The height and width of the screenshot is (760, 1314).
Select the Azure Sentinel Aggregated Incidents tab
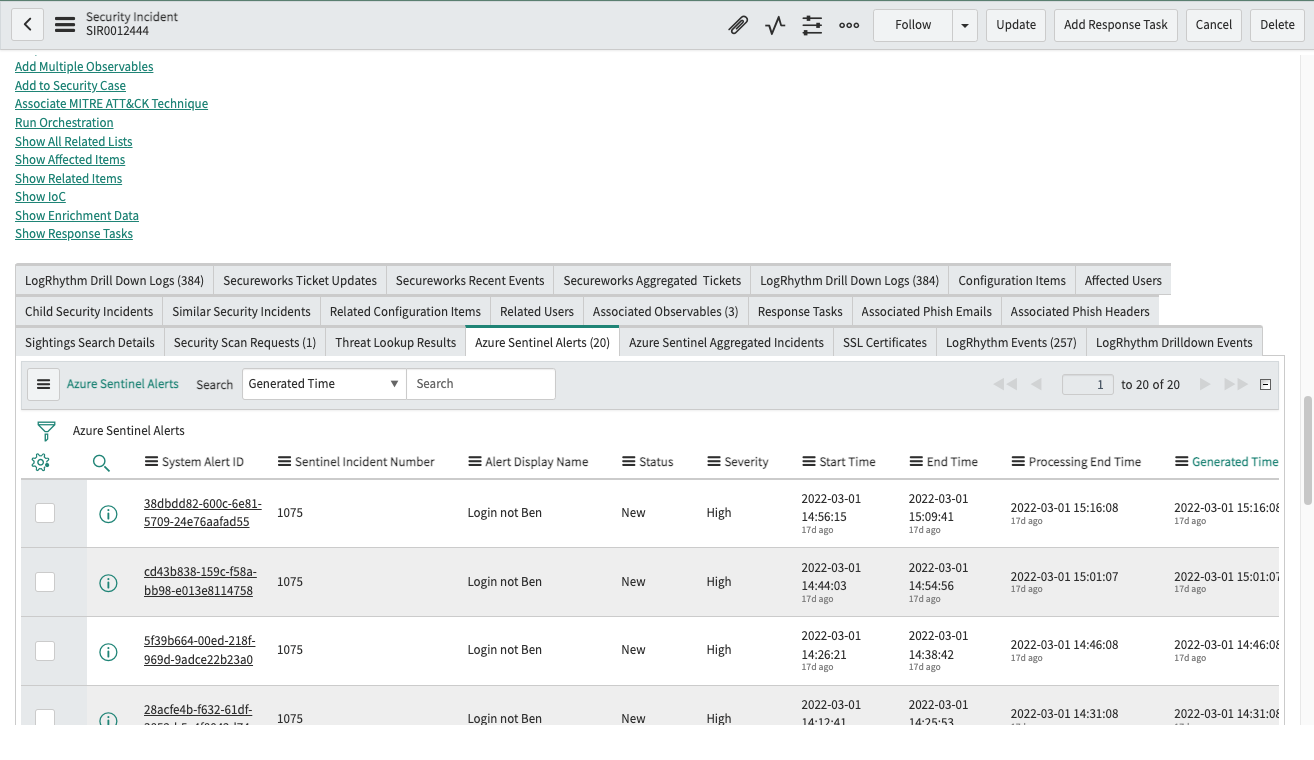(727, 342)
